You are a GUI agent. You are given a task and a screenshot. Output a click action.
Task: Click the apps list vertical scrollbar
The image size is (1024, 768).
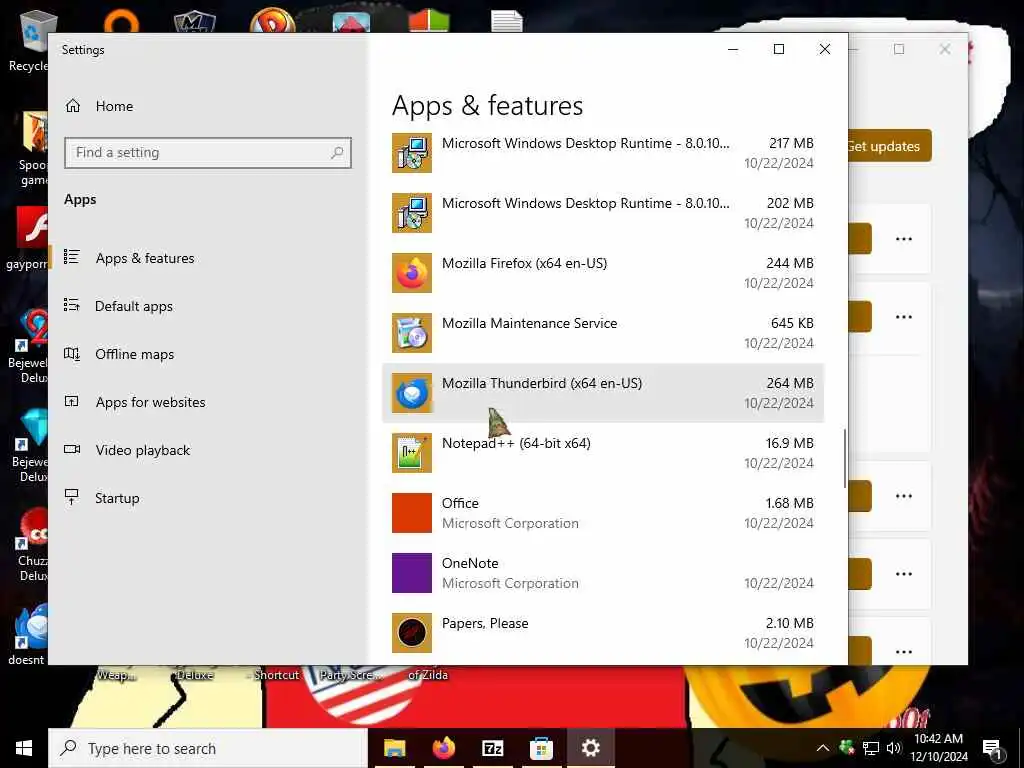coord(845,458)
